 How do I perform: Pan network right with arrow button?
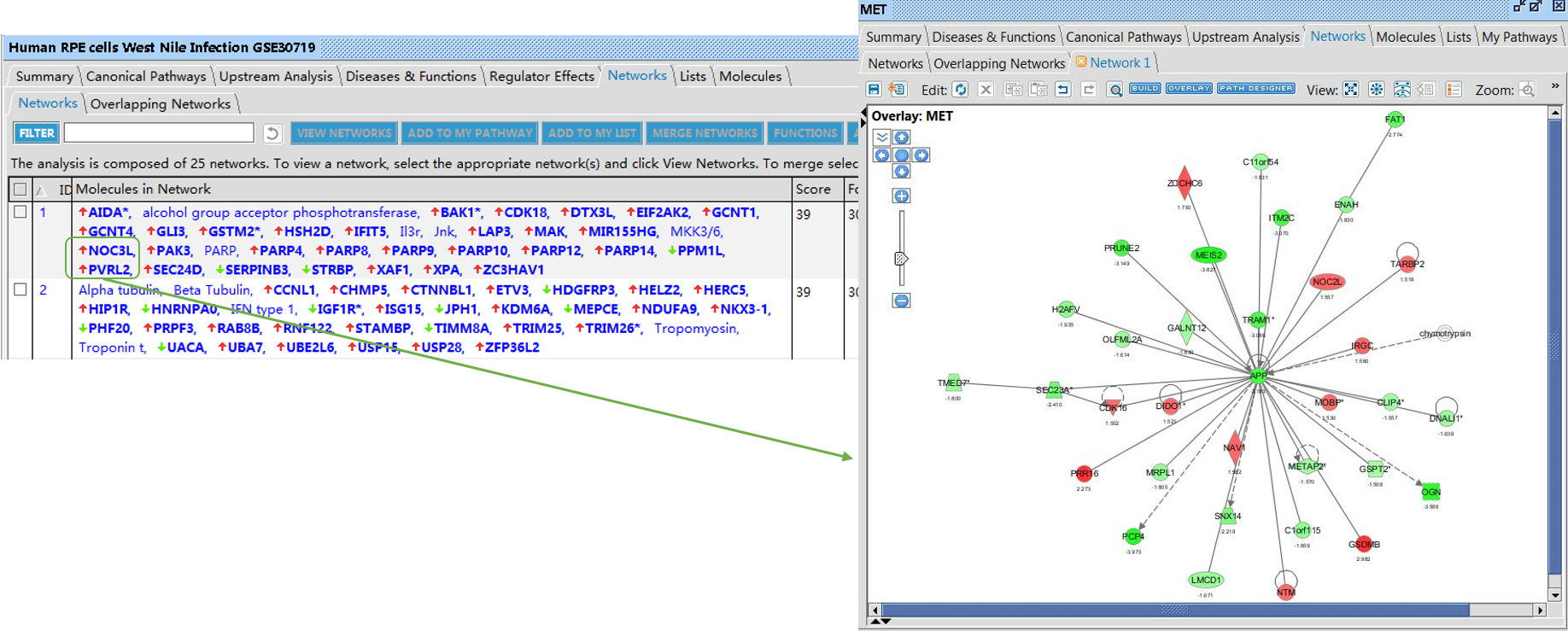point(921,155)
